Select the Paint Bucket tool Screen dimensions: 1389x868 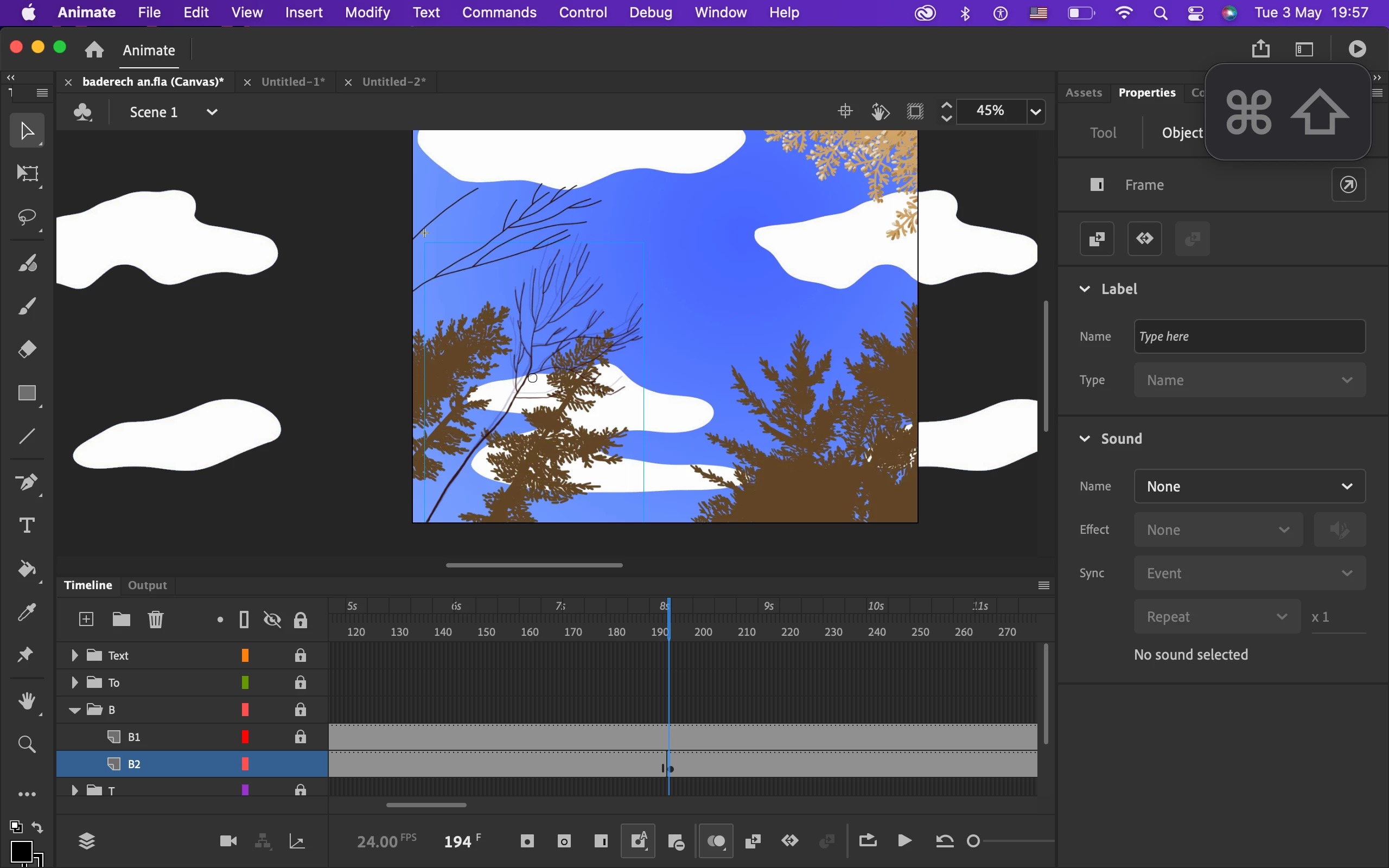tap(27, 569)
